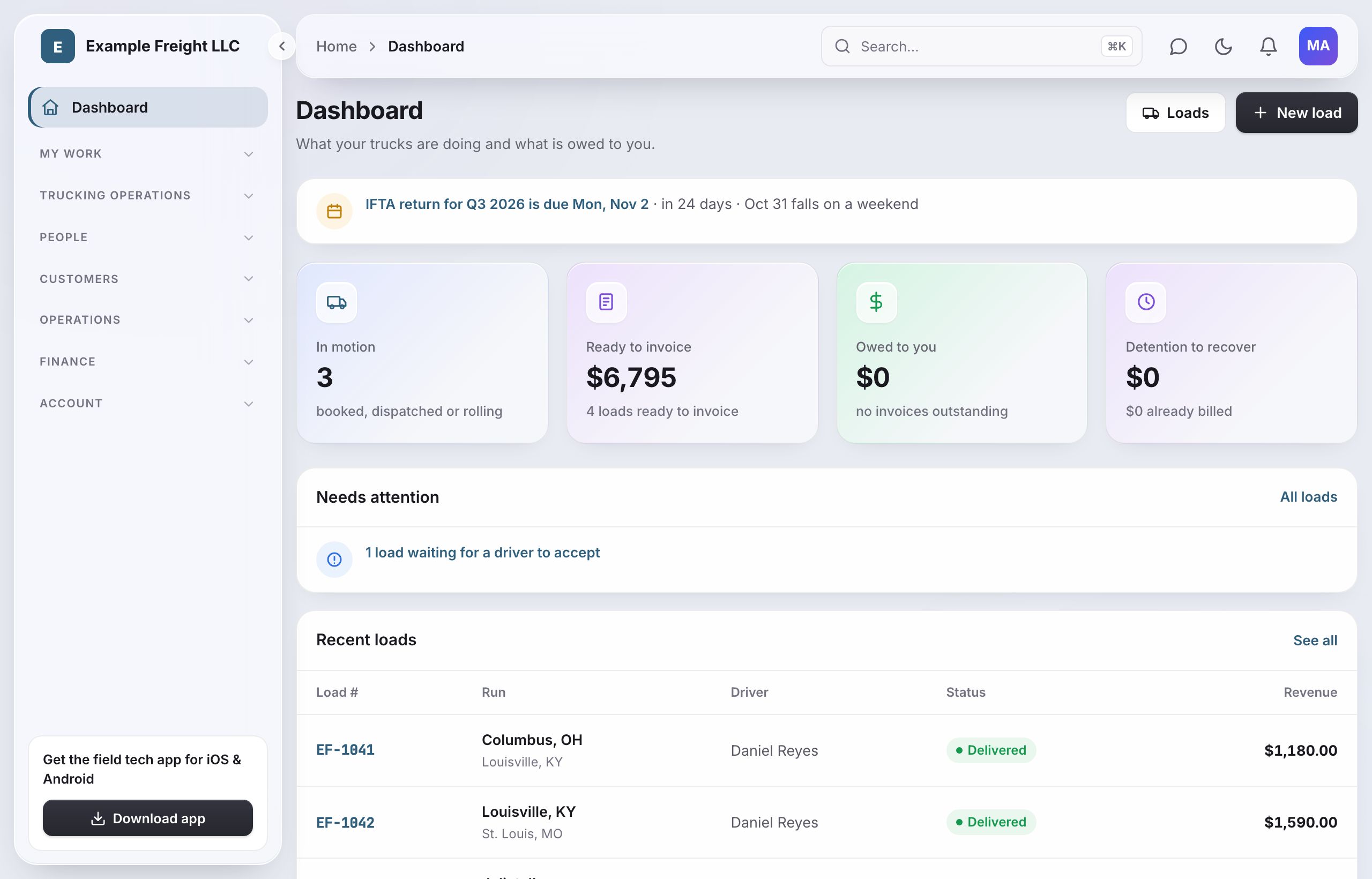Select Dashboard in the sidebar

[x=148, y=107]
